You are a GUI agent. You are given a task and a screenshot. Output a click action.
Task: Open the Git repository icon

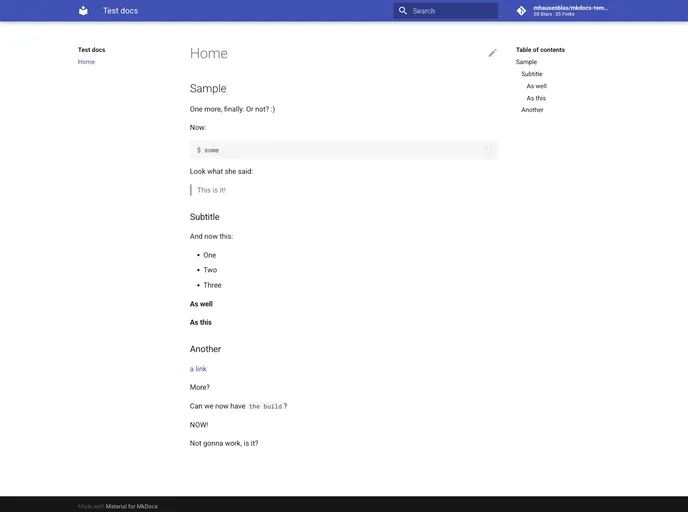point(521,11)
